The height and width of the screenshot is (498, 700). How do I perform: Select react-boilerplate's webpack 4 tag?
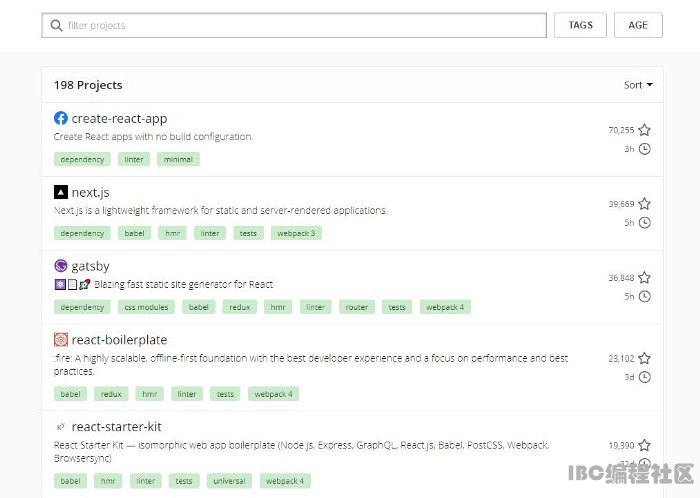[x=273, y=394]
